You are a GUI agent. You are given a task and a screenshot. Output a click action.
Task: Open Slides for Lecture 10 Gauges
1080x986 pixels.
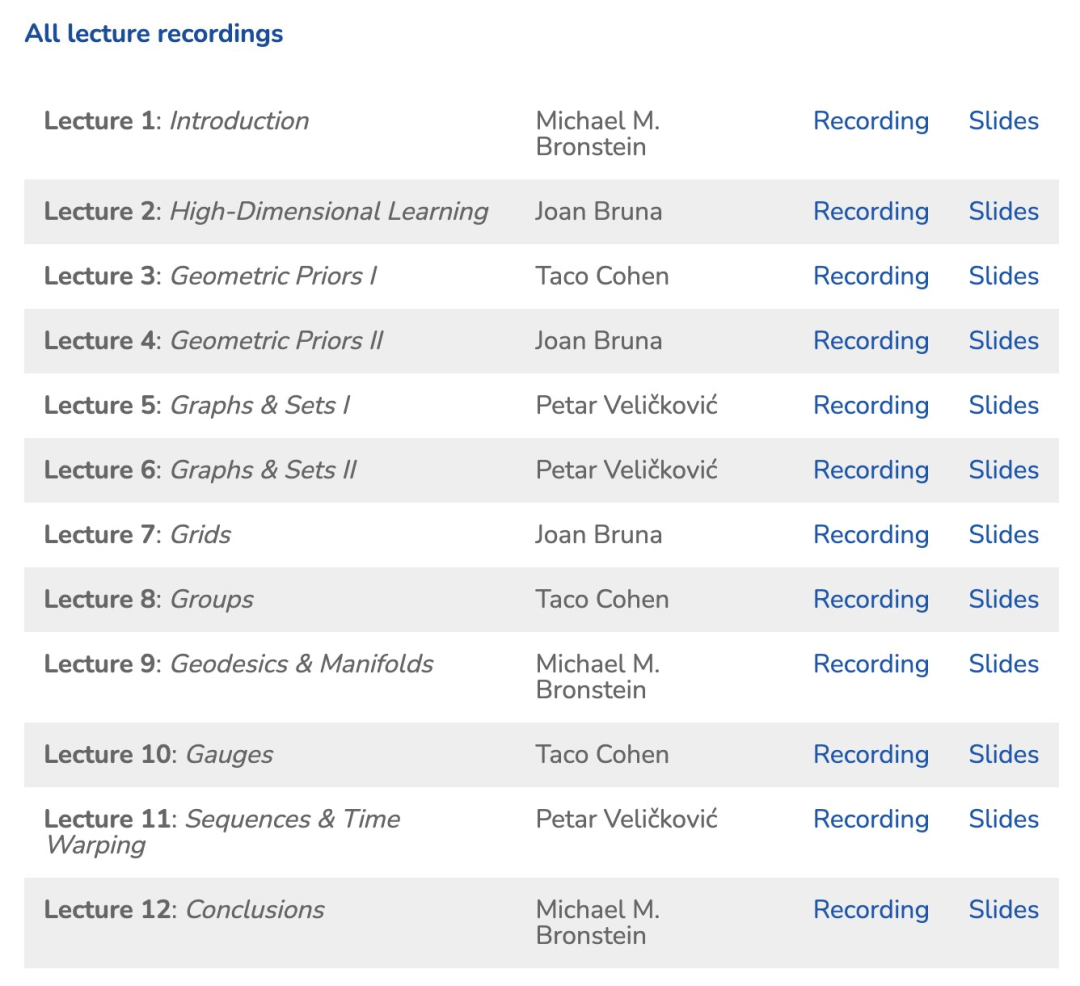(1003, 755)
